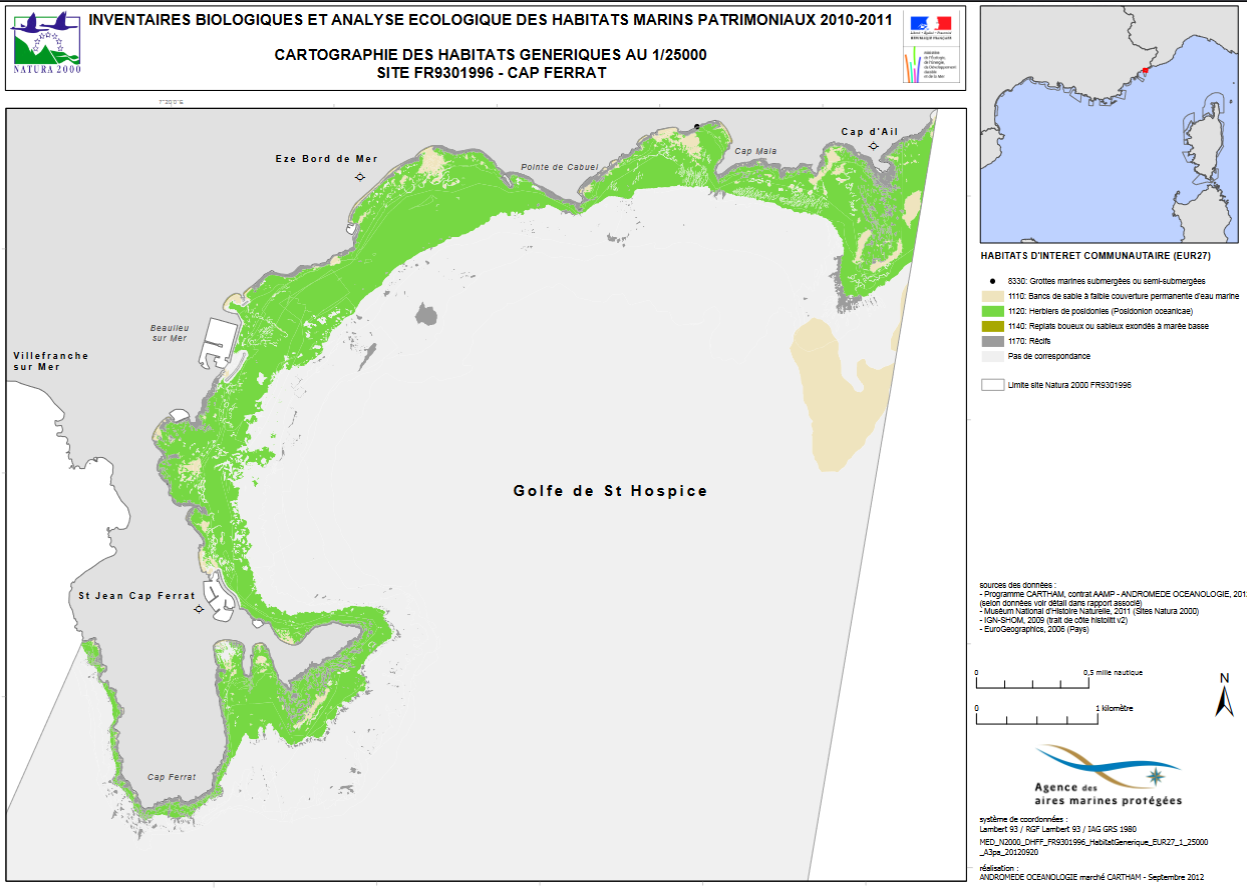
Task: Click the St Jean Cap Ferrat town marker
Action: pos(199,609)
